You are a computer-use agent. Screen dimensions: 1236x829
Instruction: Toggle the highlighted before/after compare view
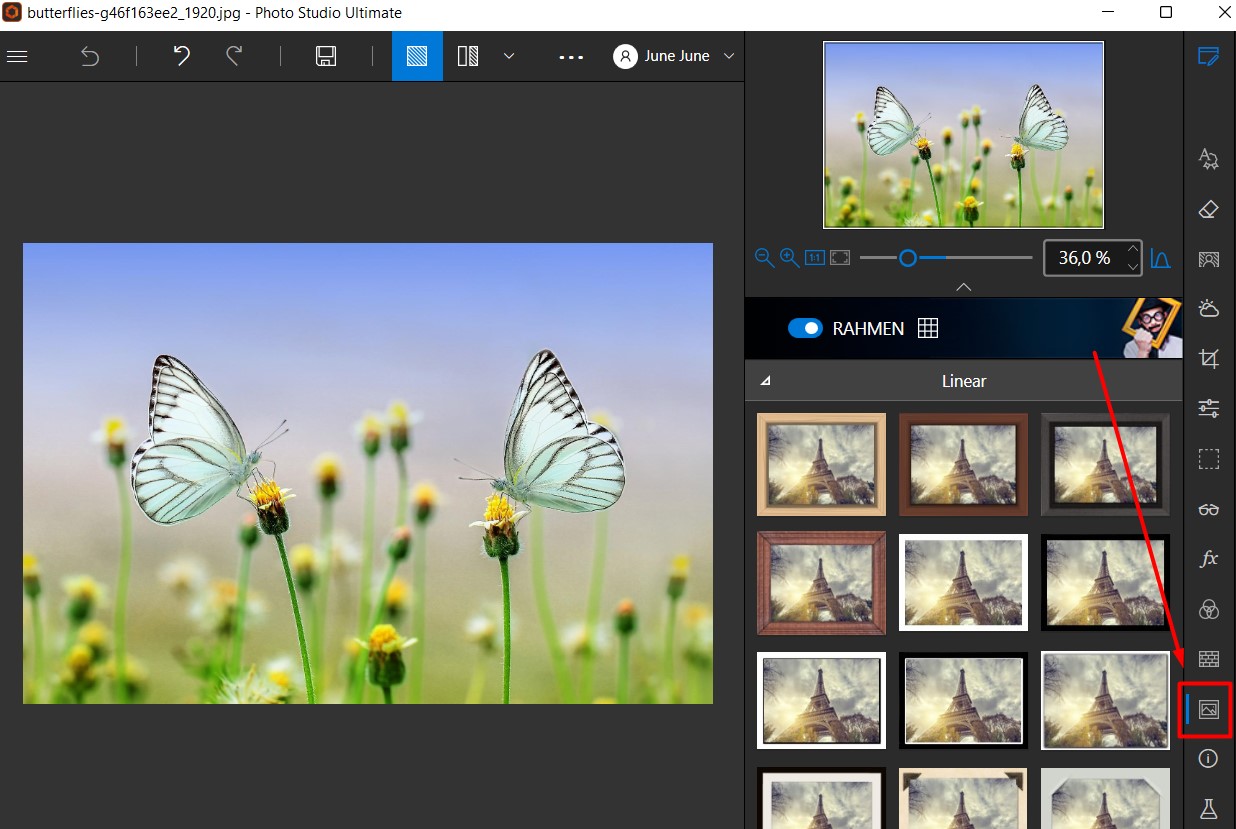tap(417, 56)
